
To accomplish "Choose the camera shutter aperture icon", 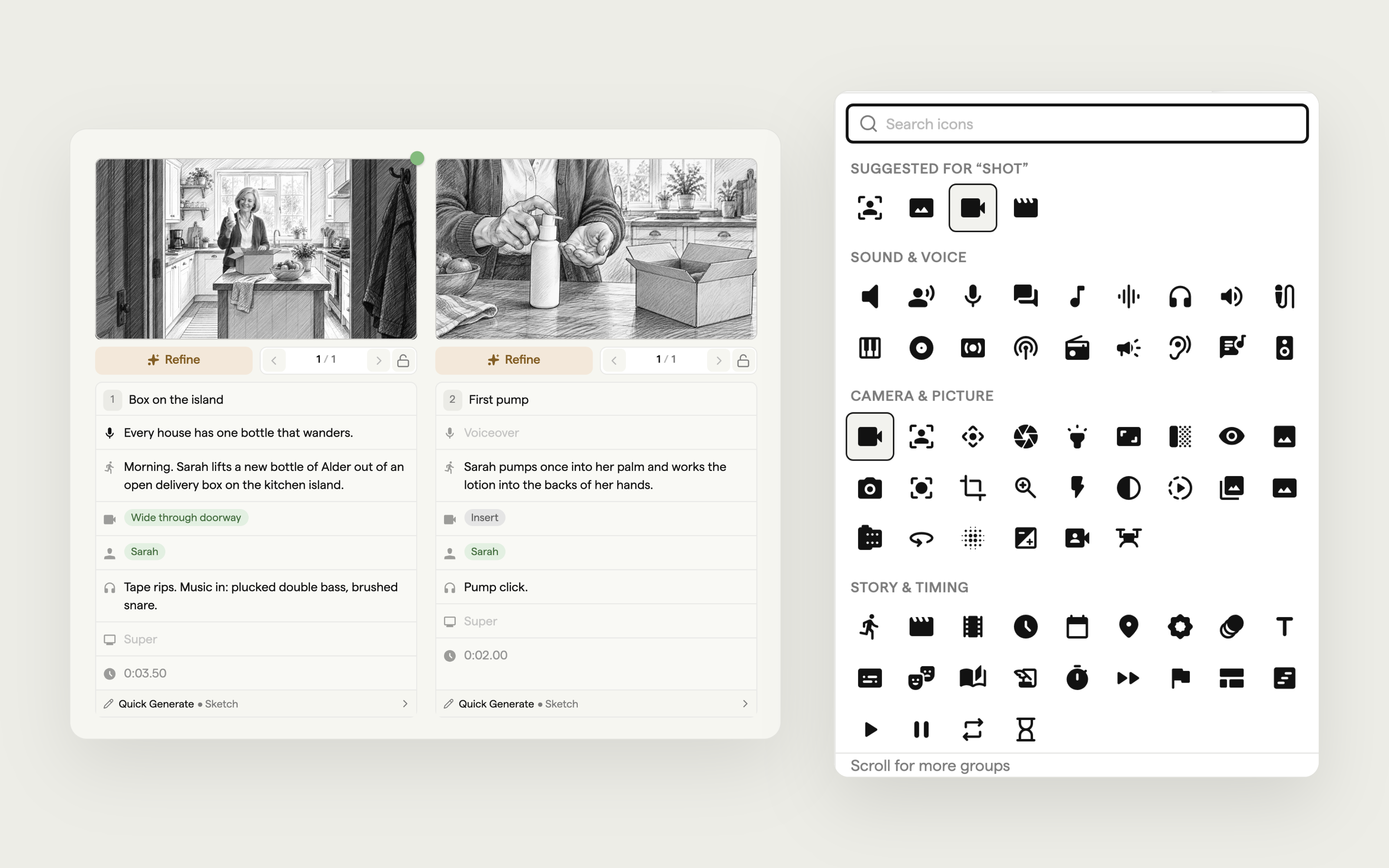I will point(1025,436).
